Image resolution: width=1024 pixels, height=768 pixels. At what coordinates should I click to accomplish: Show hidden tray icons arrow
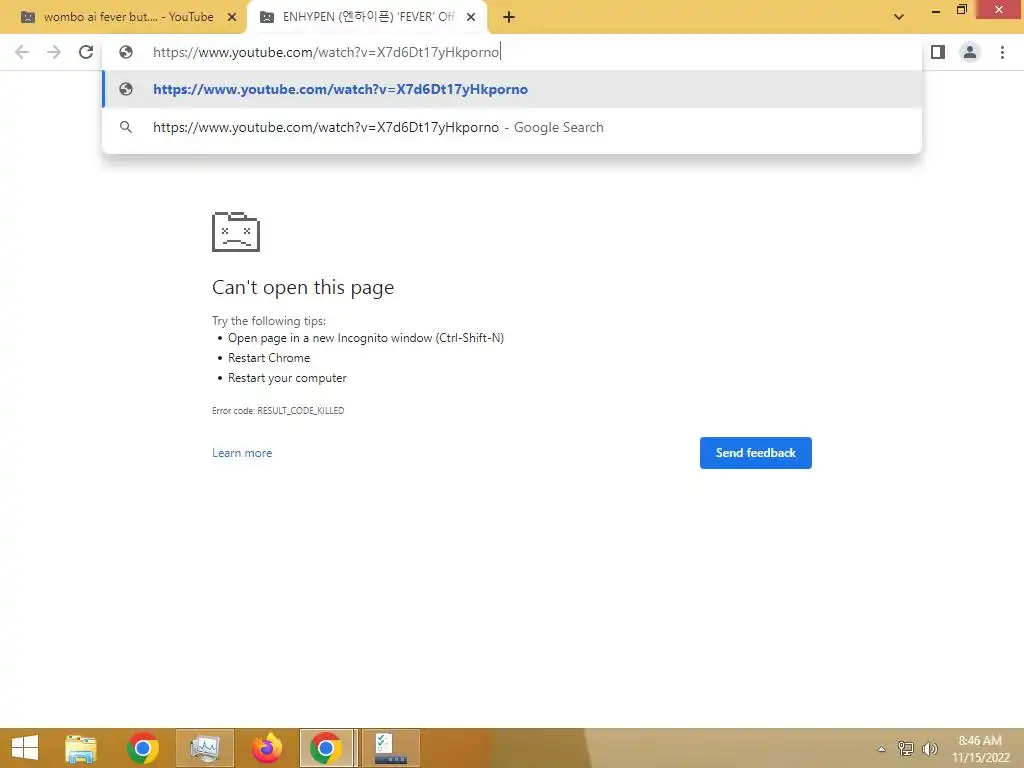tap(882, 749)
